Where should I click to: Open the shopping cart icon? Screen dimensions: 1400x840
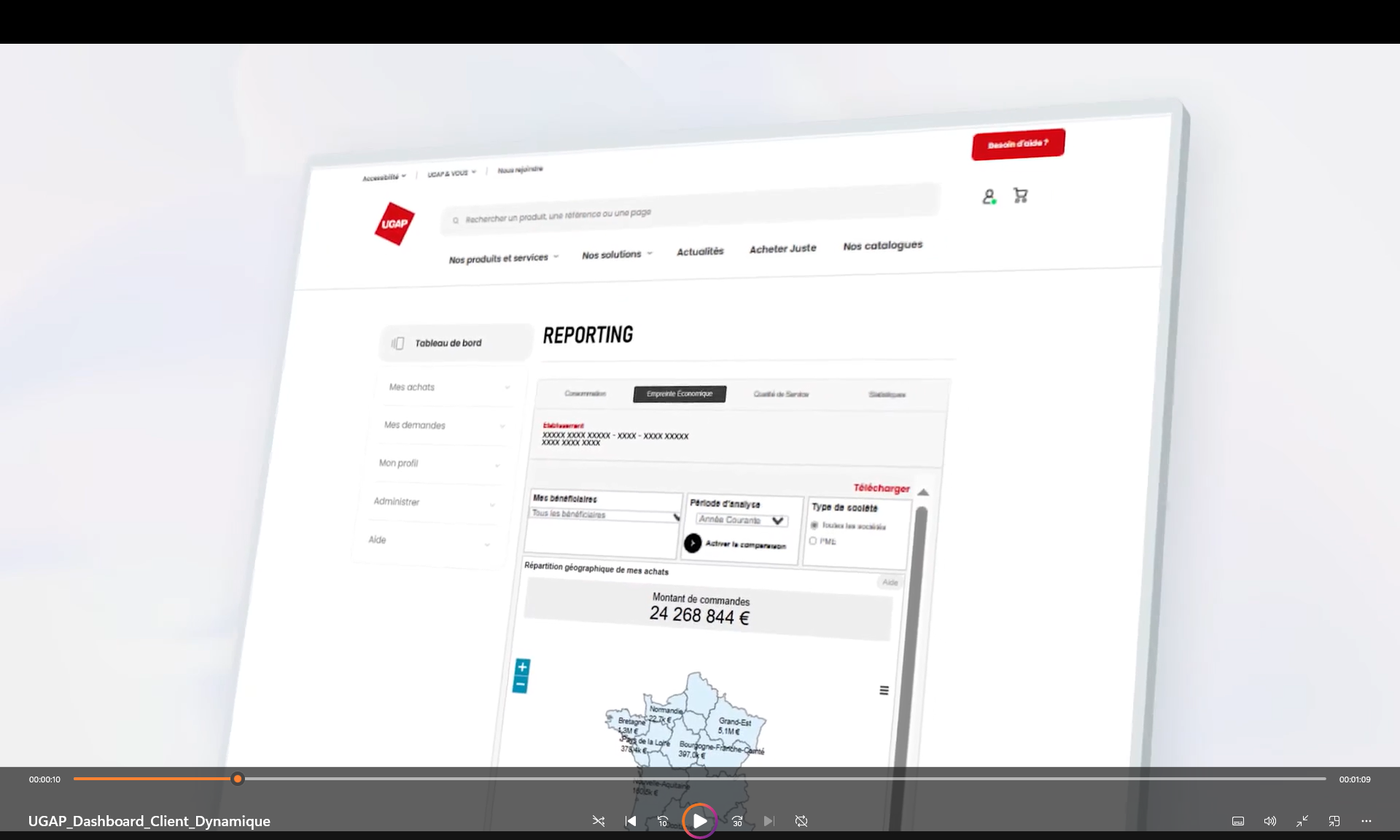1021,195
